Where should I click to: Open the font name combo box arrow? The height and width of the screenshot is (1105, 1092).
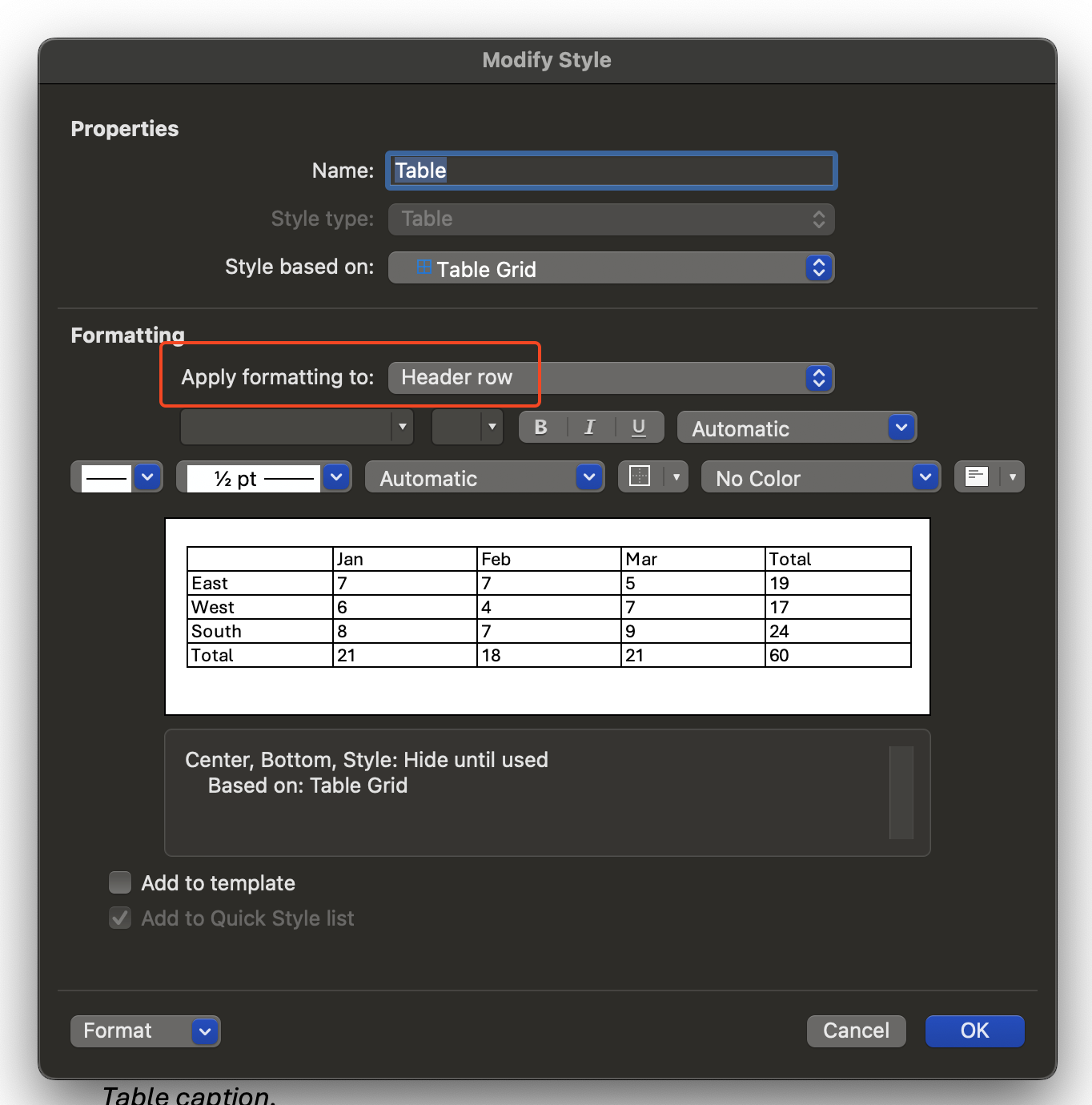pyautogui.click(x=402, y=428)
